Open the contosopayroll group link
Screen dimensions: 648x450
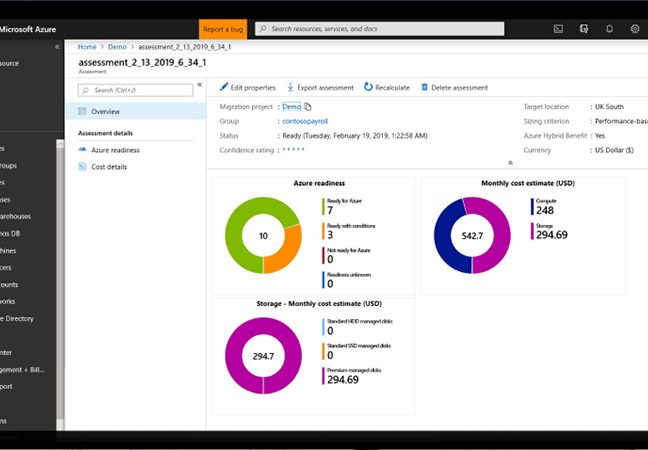pyautogui.click(x=305, y=121)
